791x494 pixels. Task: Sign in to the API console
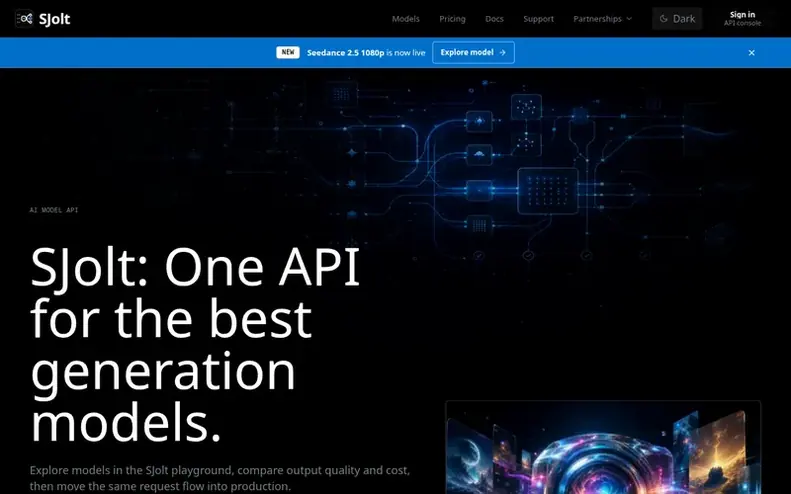point(742,19)
